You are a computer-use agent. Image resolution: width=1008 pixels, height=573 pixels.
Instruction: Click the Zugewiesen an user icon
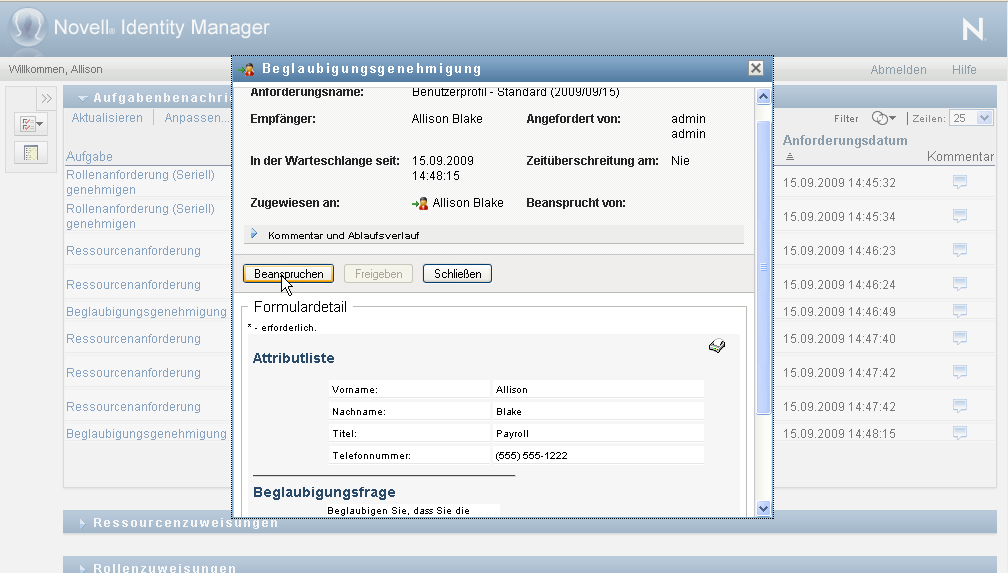420,203
